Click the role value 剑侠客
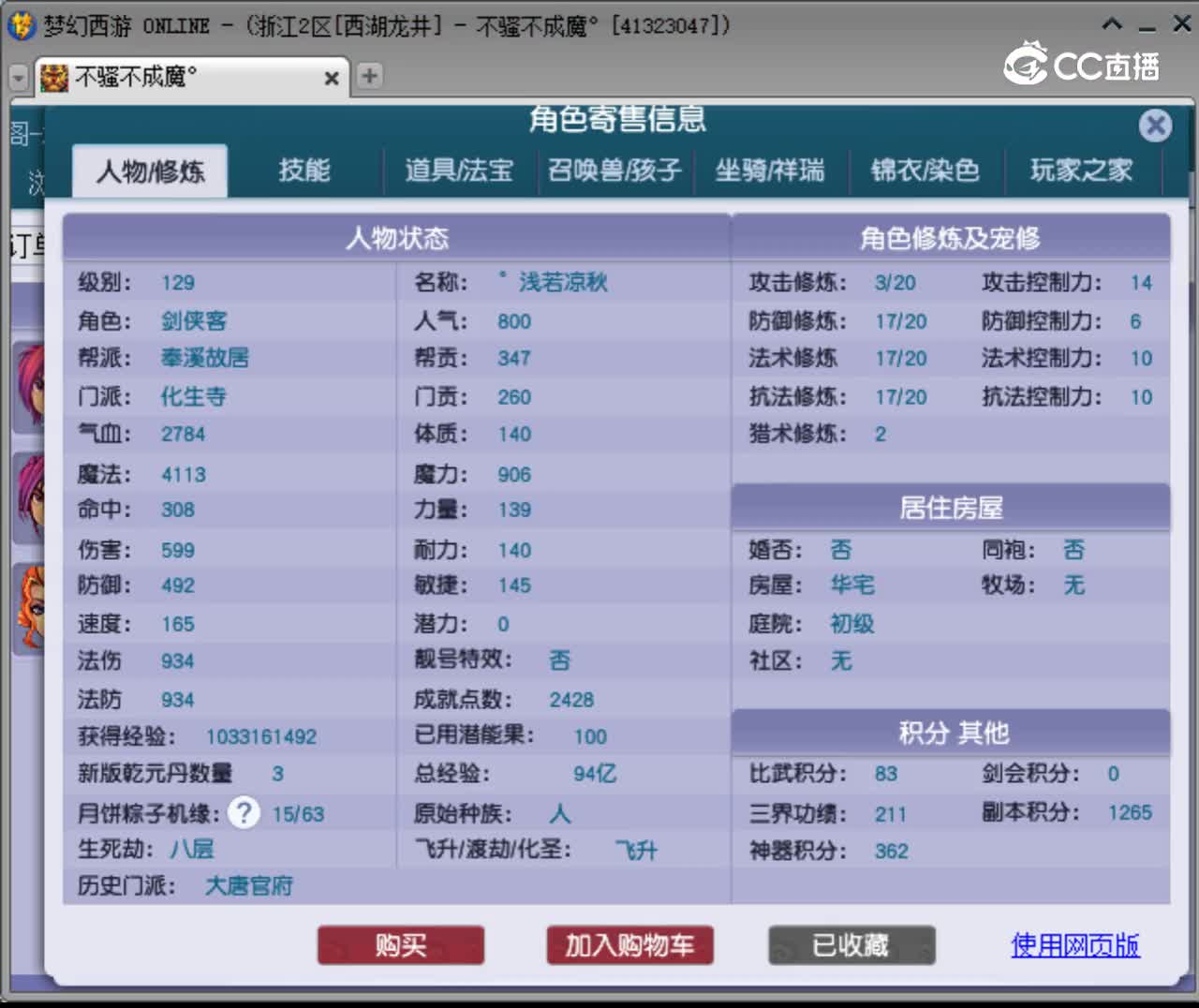This screenshot has width=1199, height=1008. [194, 321]
